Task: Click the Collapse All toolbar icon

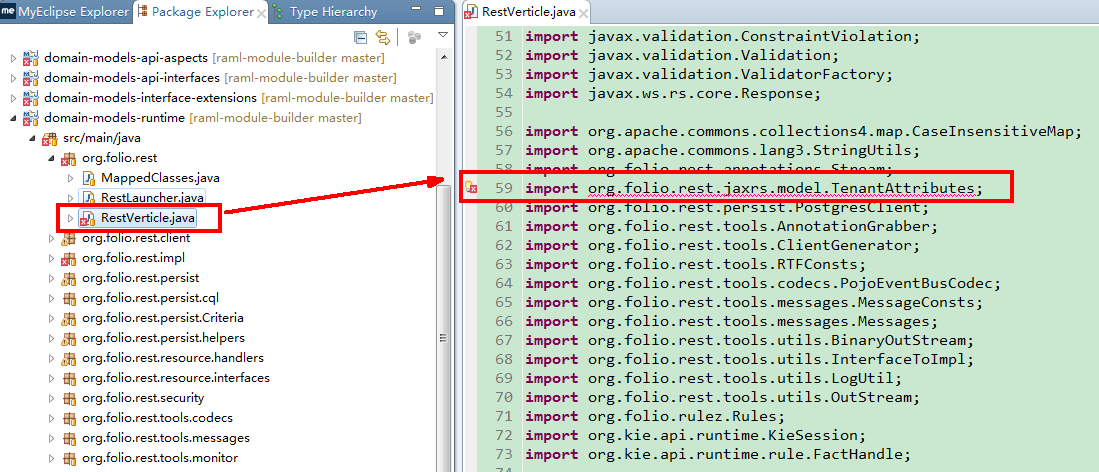Action: 360,36
